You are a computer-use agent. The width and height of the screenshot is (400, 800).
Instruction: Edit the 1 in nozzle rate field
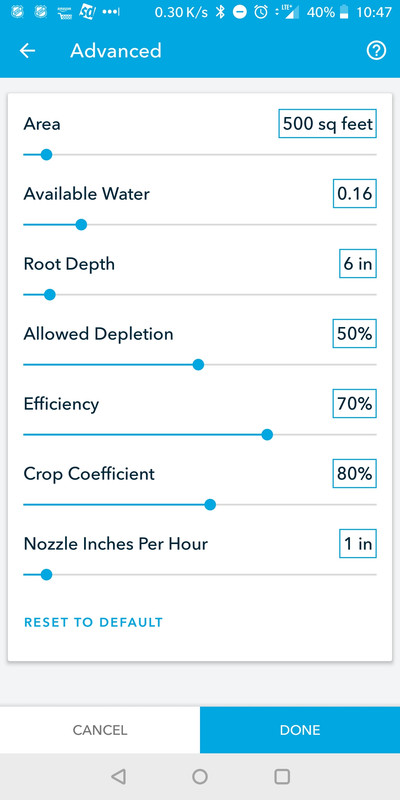pyautogui.click(x=358, y=543)
